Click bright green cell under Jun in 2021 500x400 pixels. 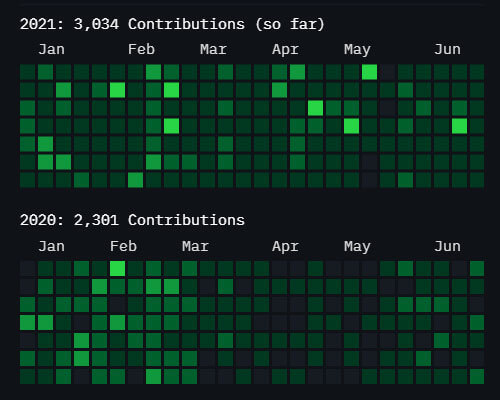tap(460, 126)
